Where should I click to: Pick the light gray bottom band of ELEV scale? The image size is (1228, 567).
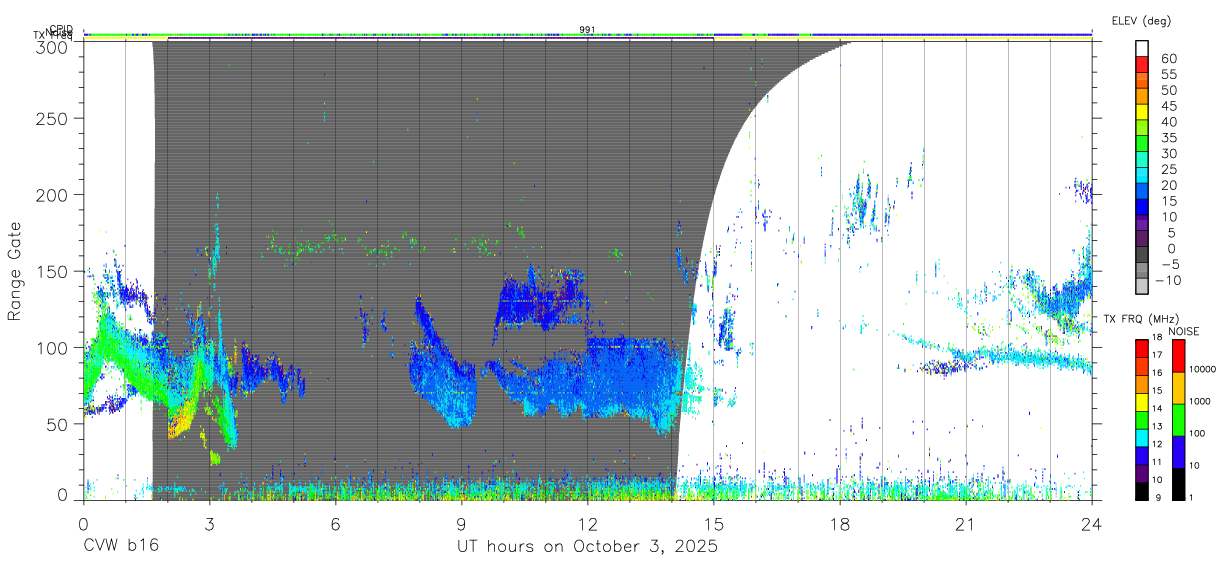(1143, 285)
